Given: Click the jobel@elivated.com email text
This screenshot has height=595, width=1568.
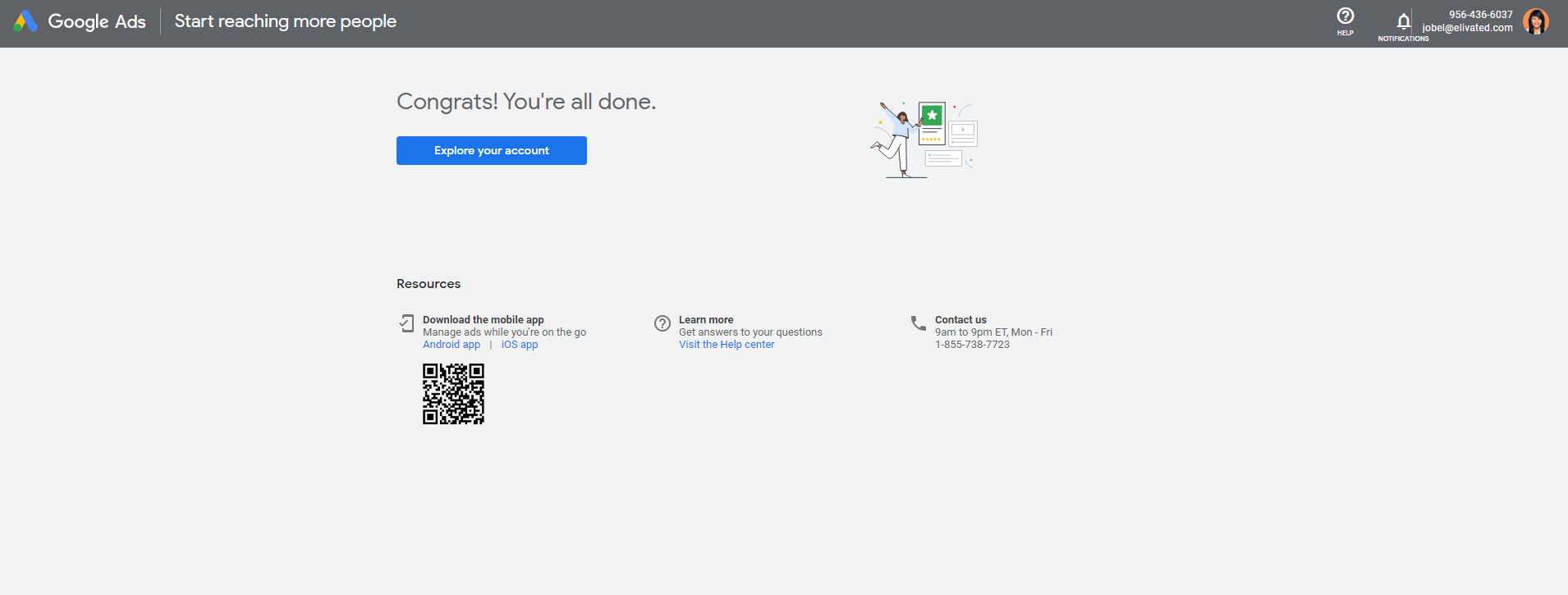Looking at the screenshot, I should (1467, 28).
